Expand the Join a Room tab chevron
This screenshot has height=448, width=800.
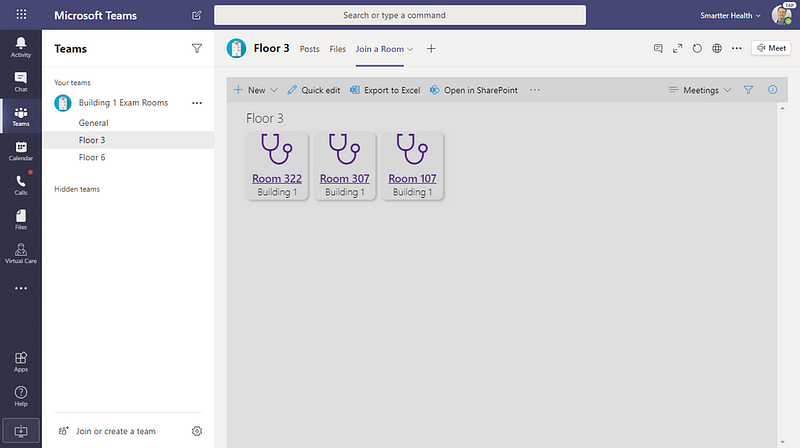410,49
